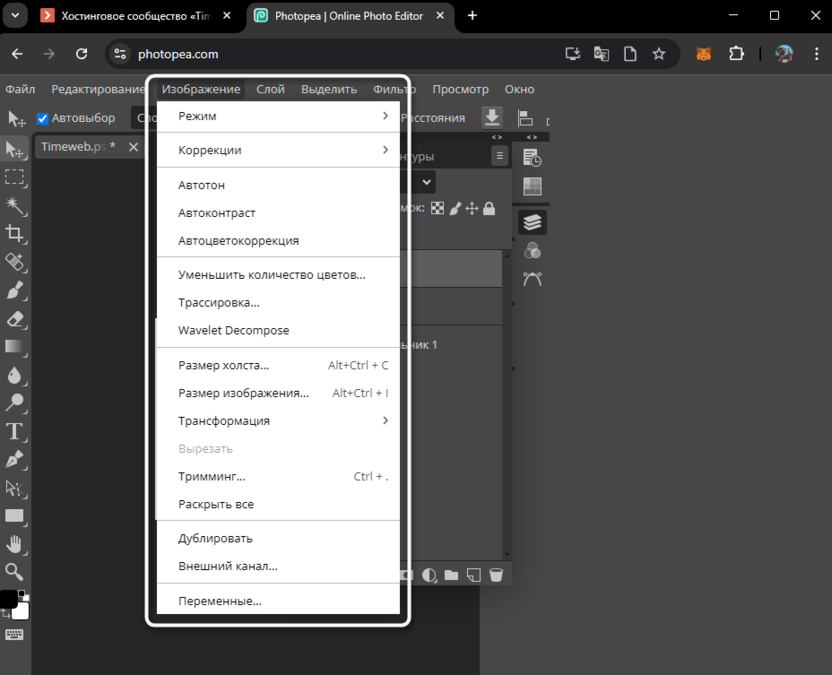Select the Type text tool
The image size is (832, 675).
point(15,432)
